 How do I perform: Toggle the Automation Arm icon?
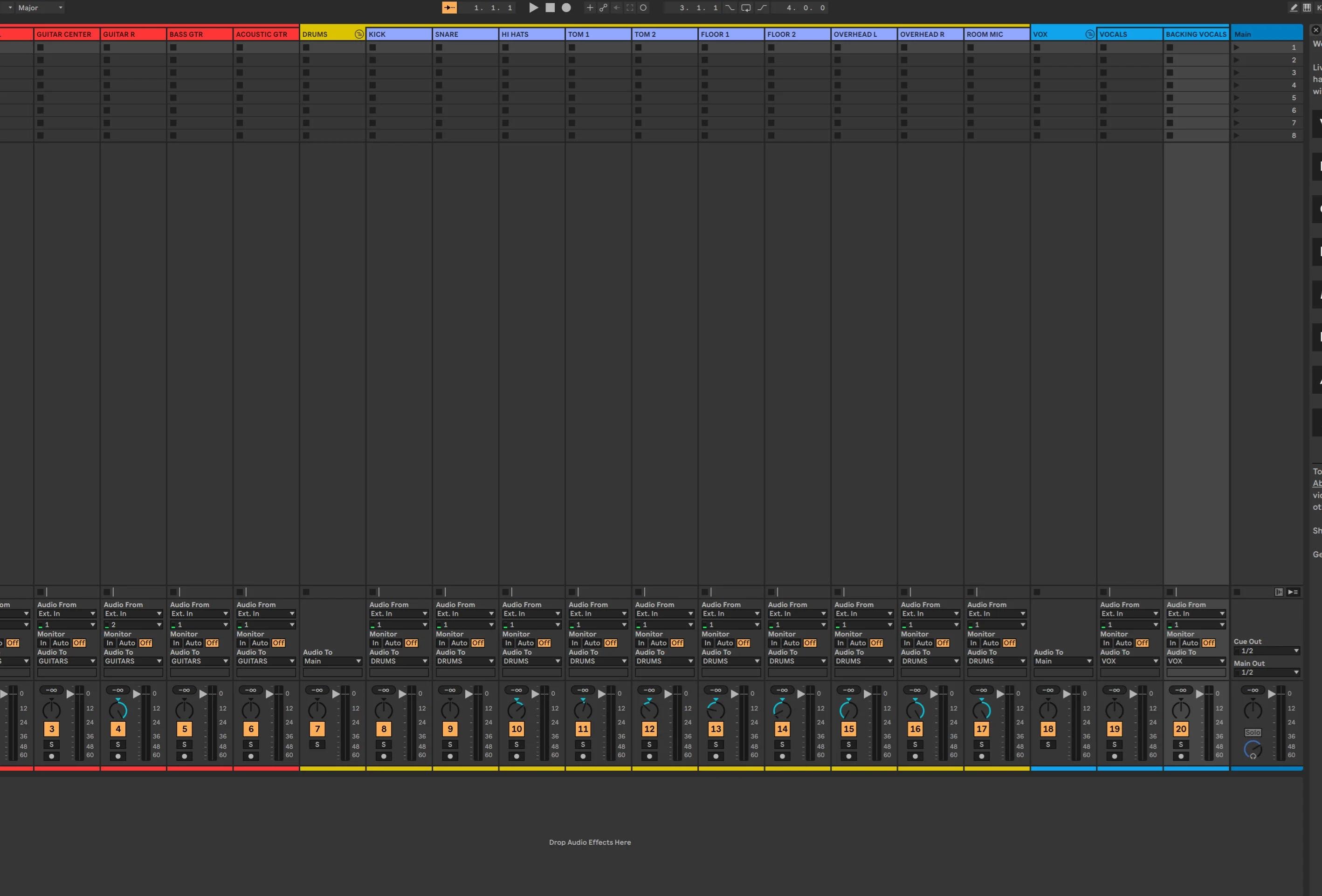(603, 7)
